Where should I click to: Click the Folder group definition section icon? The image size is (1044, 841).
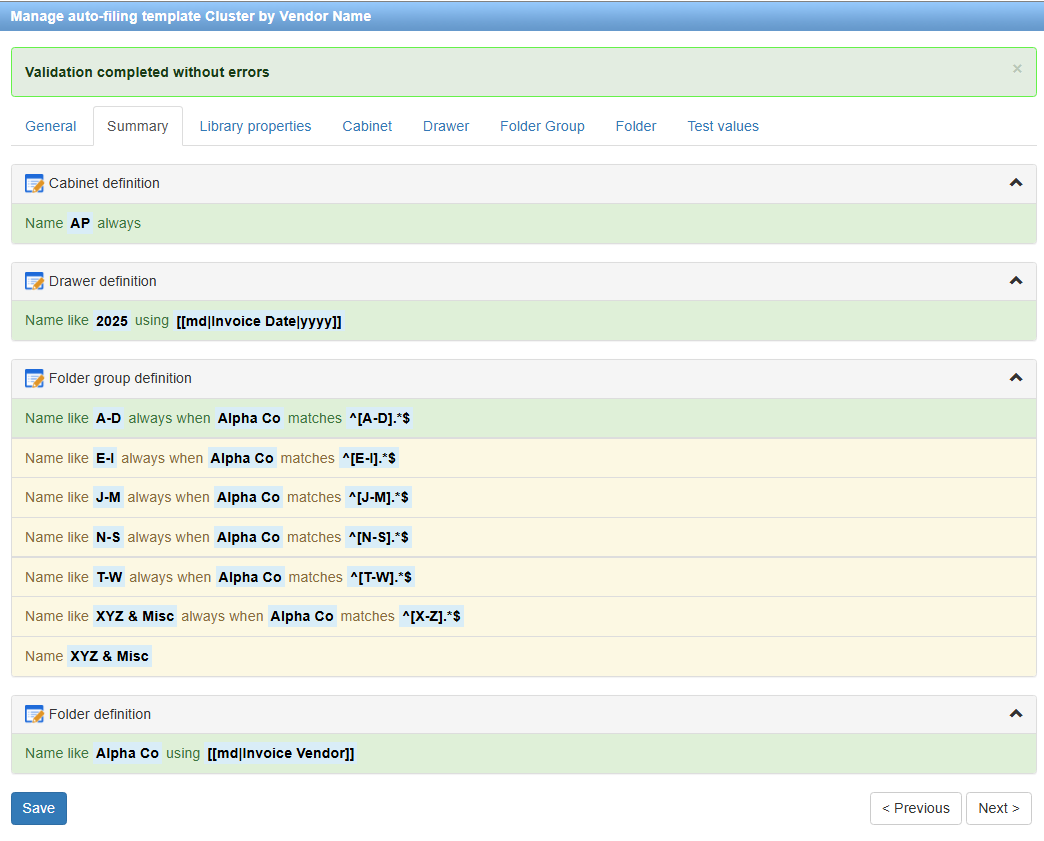pyautogui.click(x=34, y=378)
